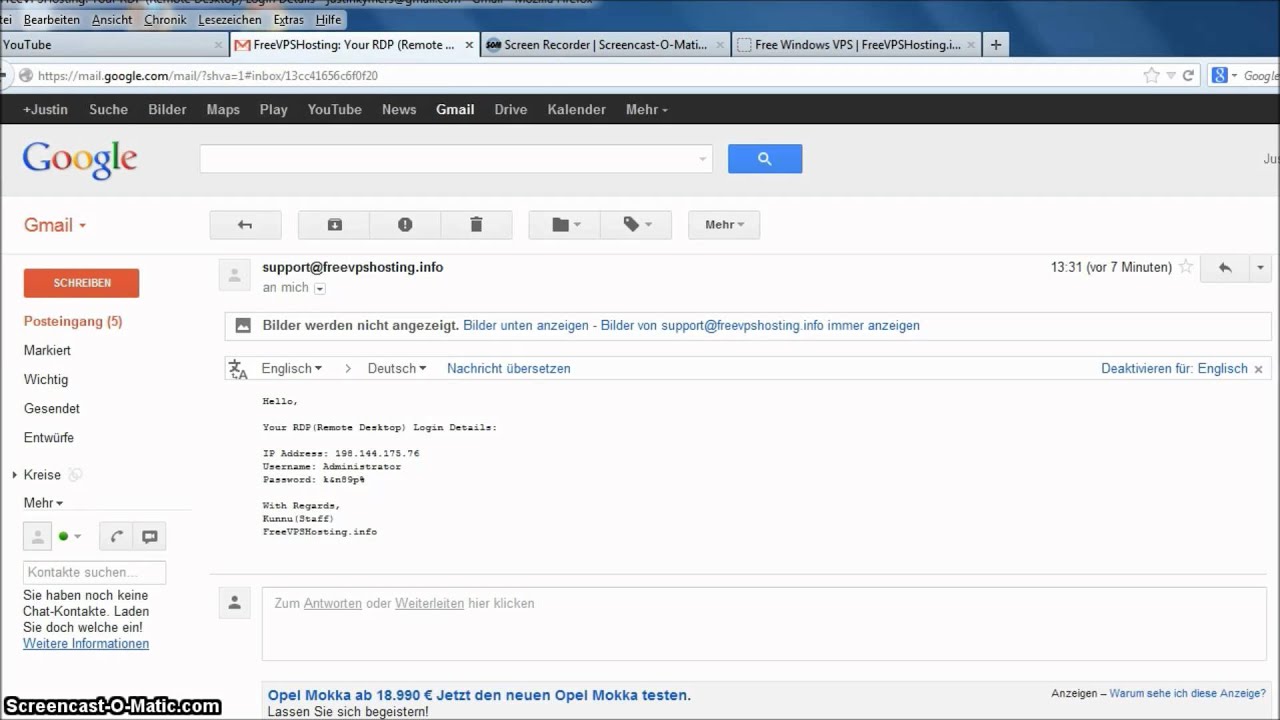This screenshot has height=720, width=1280.
Task: Click the Google logo
Action: (80, 160)
